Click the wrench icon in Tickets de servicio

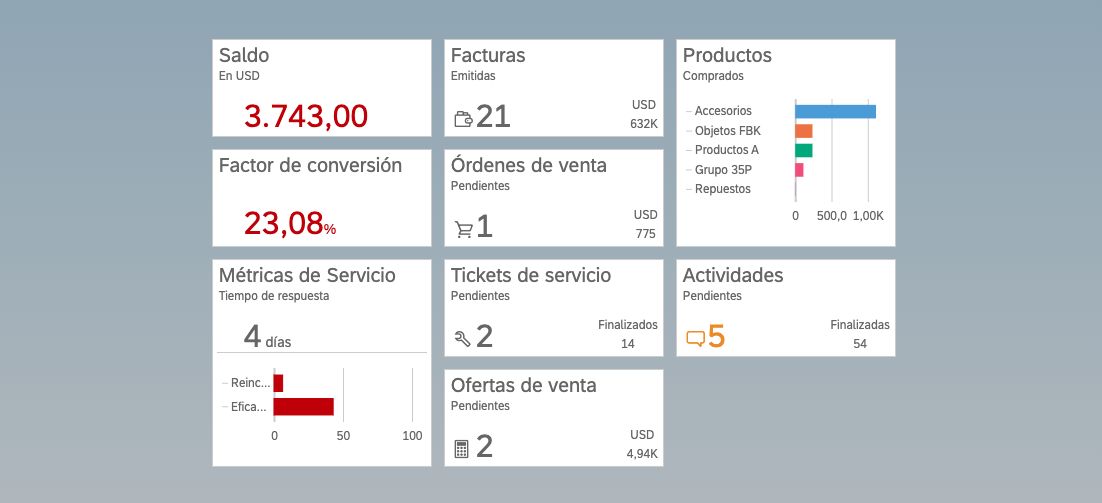click(x=463, y=338)
